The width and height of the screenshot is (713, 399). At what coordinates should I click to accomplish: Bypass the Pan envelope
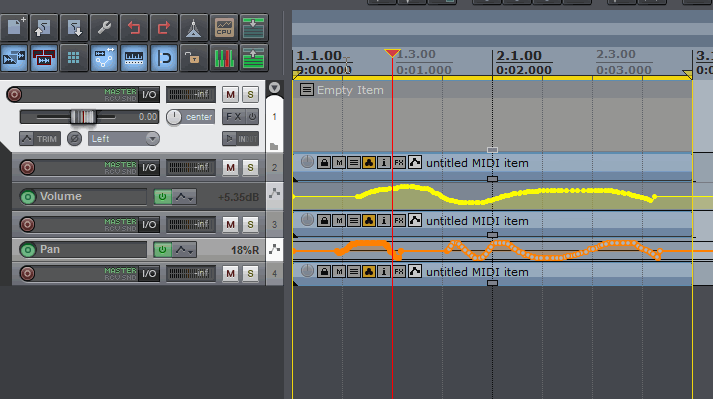click(x=162, y=250)
